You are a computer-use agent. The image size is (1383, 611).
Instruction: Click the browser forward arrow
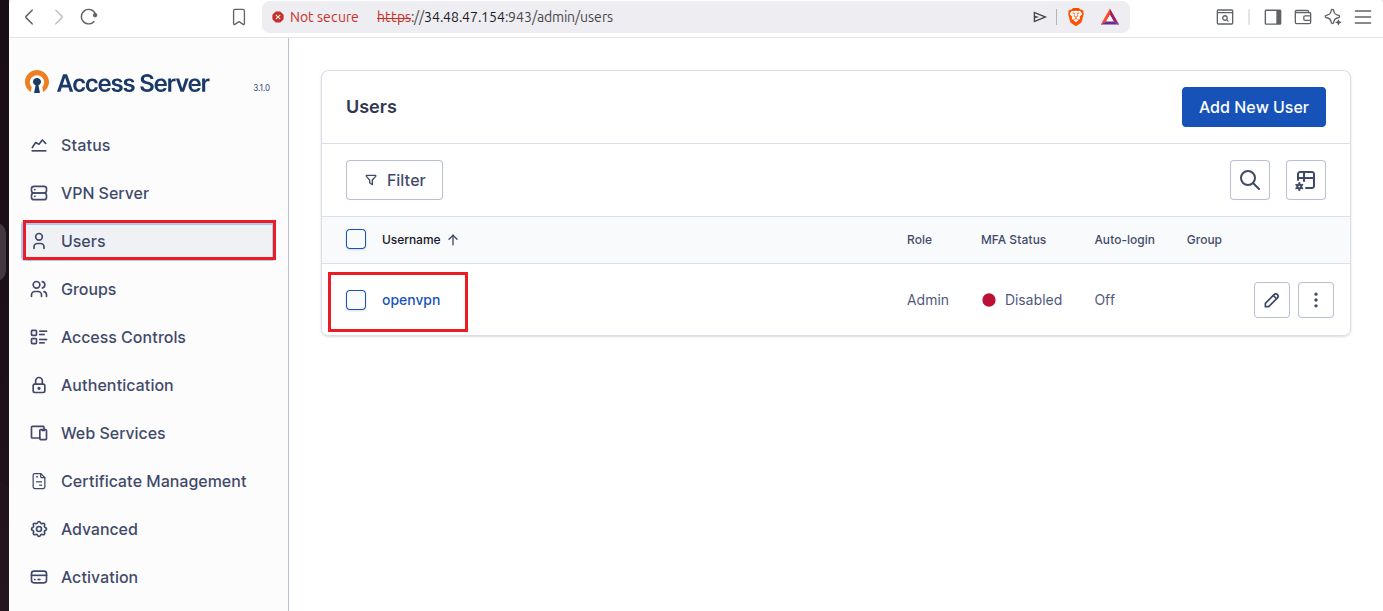click(59, 17)
